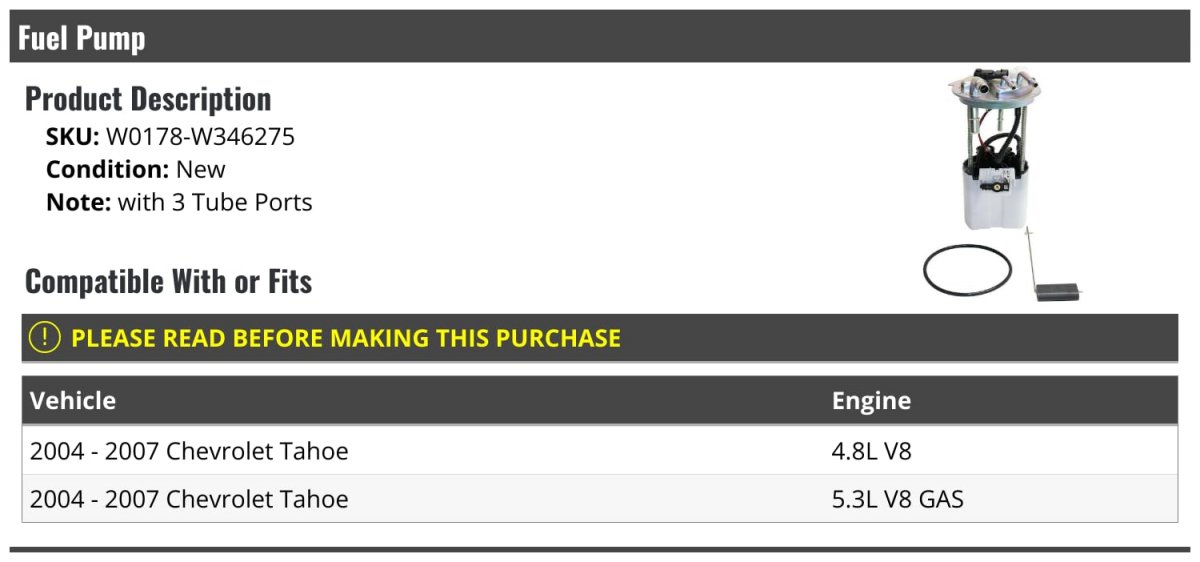Image resolution: width=1200 pixels, height=562 pixels.
Task: Click the Vehicle column header
Action: pyautogui.click(x=73, y=401)
